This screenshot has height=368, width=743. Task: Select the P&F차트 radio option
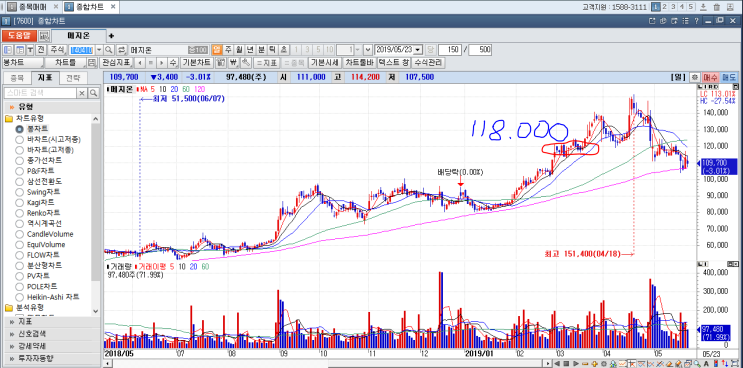tap(19, 171)
